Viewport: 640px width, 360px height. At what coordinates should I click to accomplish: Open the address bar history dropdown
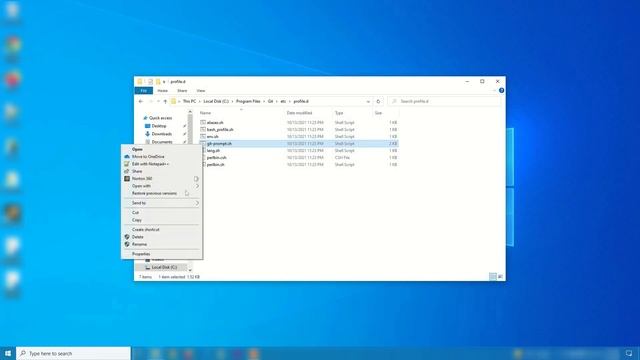(368, 101)
